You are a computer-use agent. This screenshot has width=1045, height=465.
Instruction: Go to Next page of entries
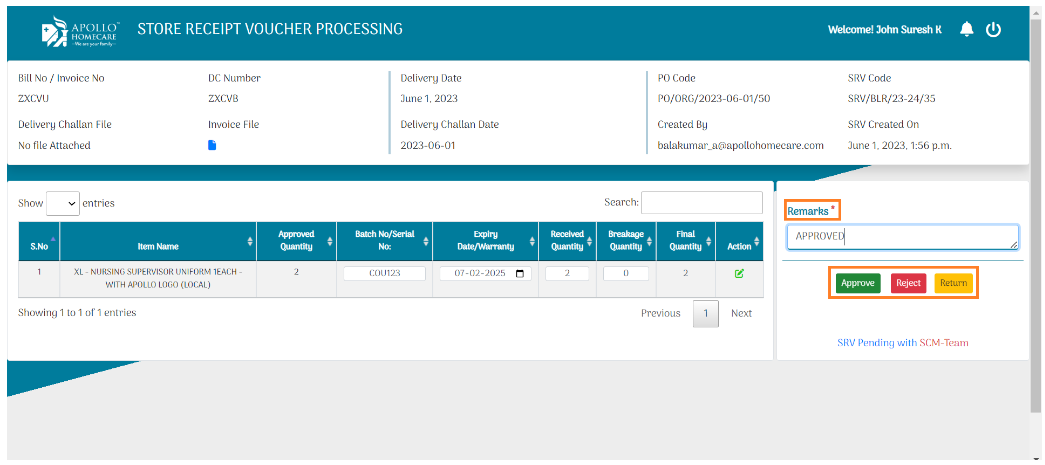point(741,313)
